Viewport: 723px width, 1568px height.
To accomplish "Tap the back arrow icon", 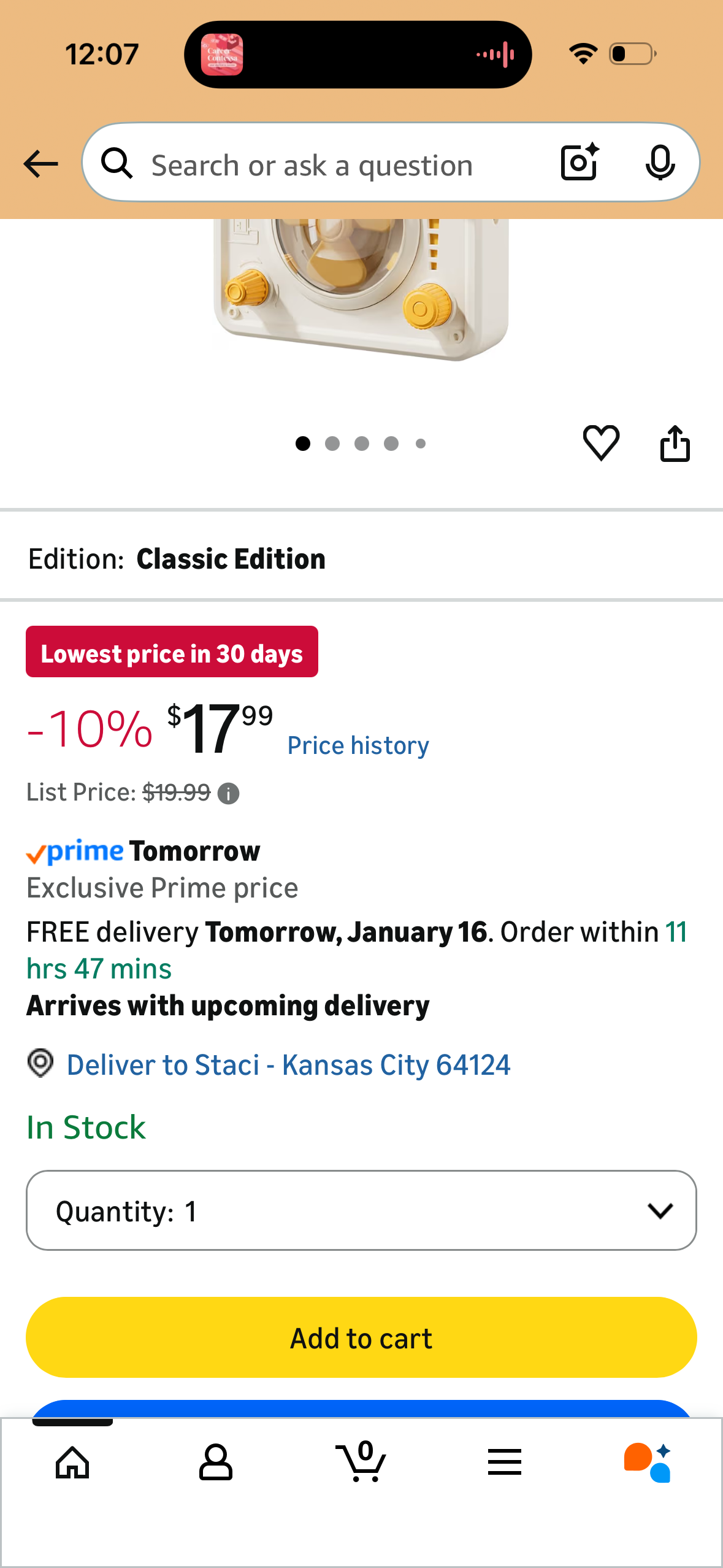I will 40,164.
